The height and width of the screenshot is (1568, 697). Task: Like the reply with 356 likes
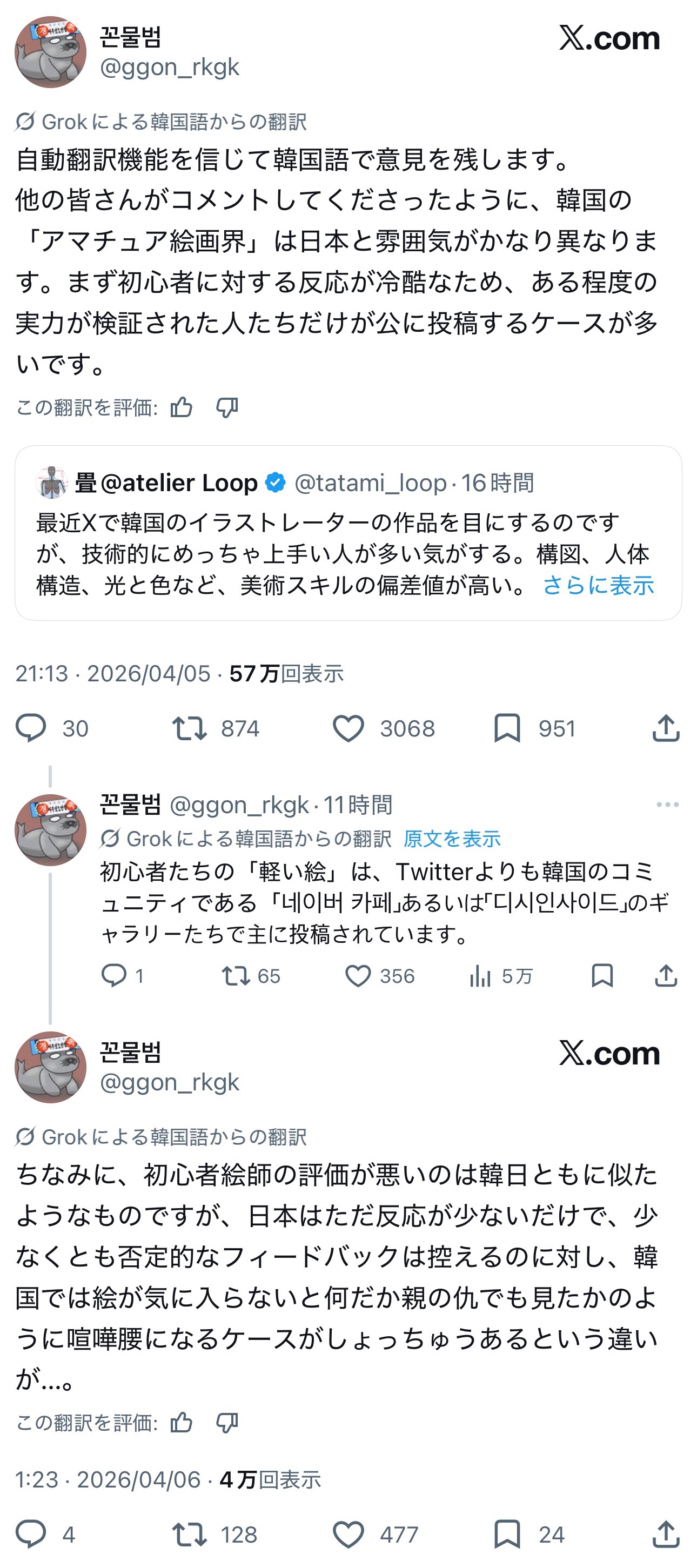pos(358,976)
